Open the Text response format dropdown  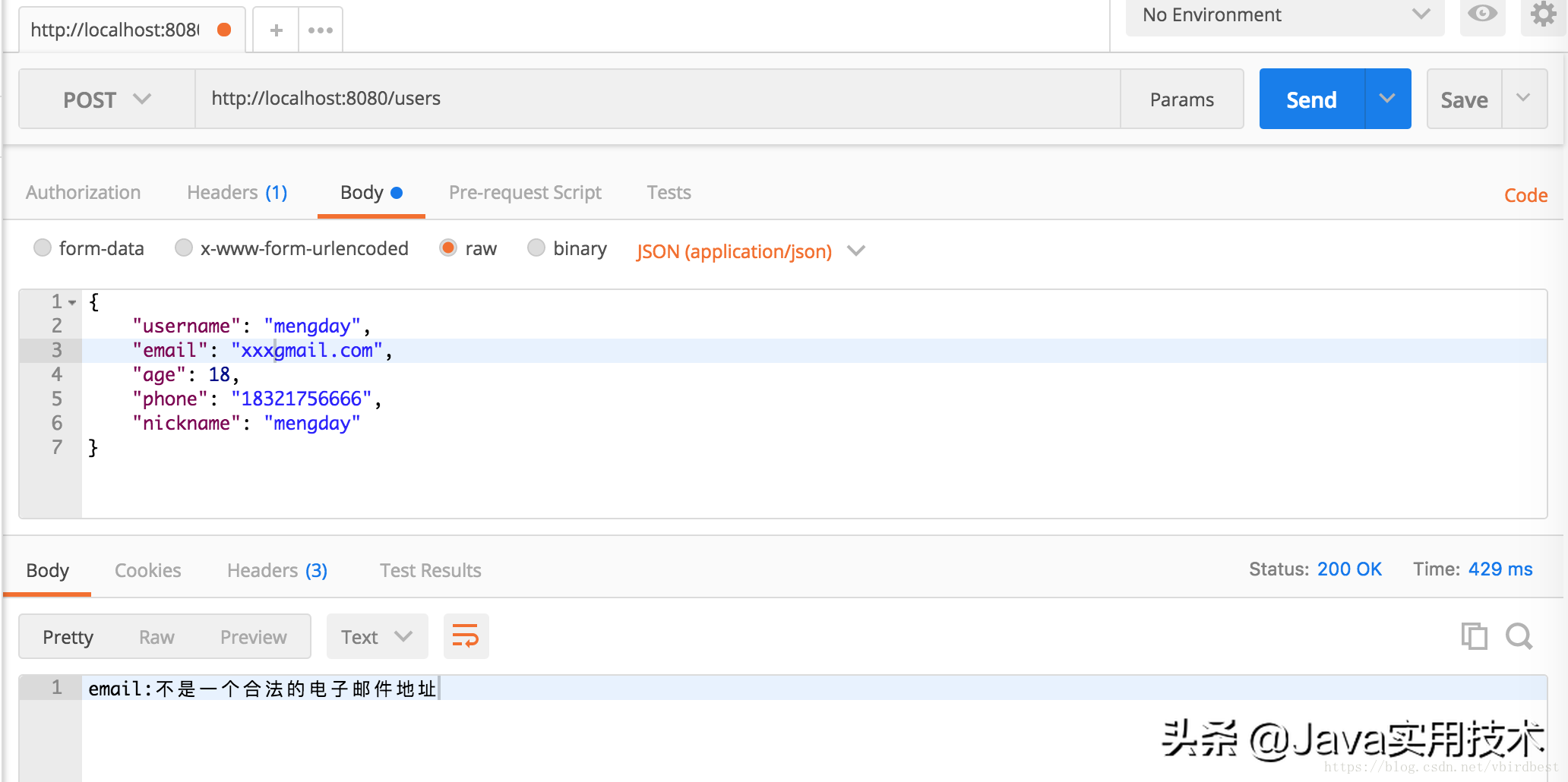tap(377, 636)
